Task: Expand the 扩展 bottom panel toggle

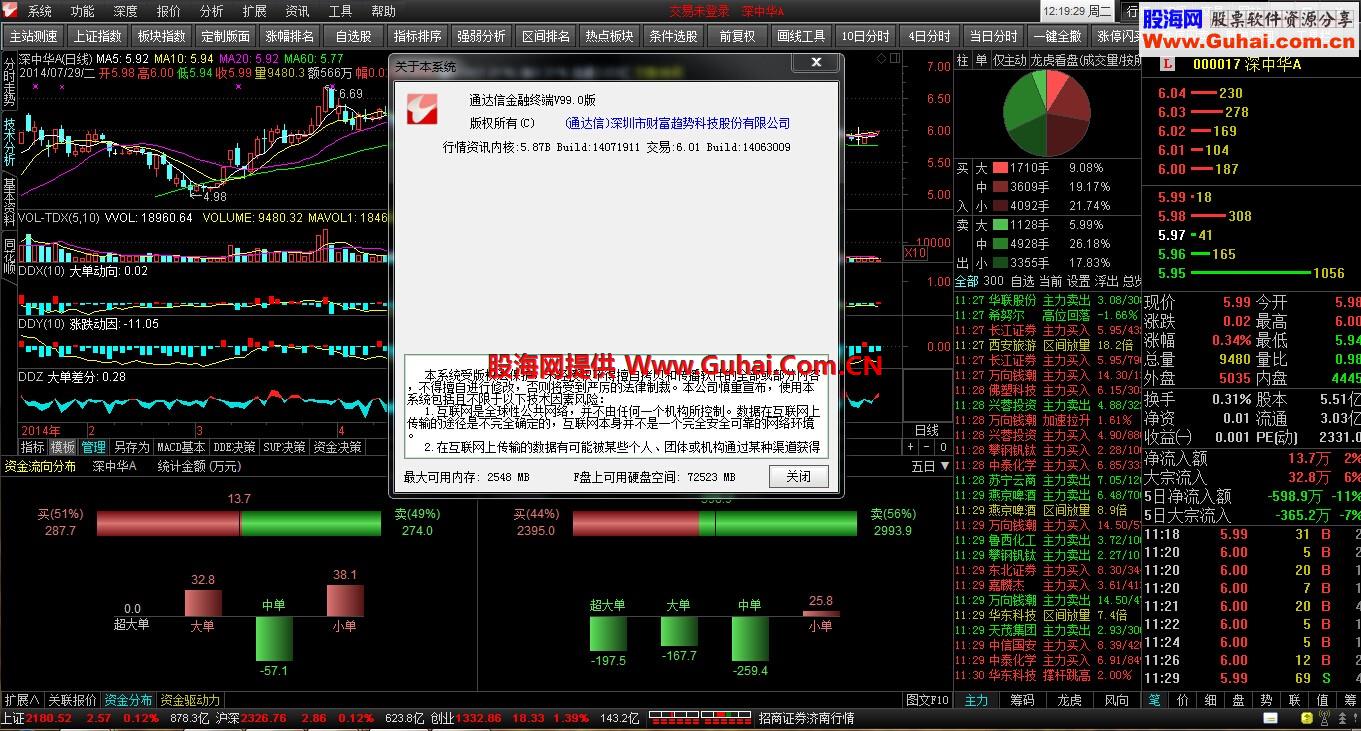Action: coord(22,700)
